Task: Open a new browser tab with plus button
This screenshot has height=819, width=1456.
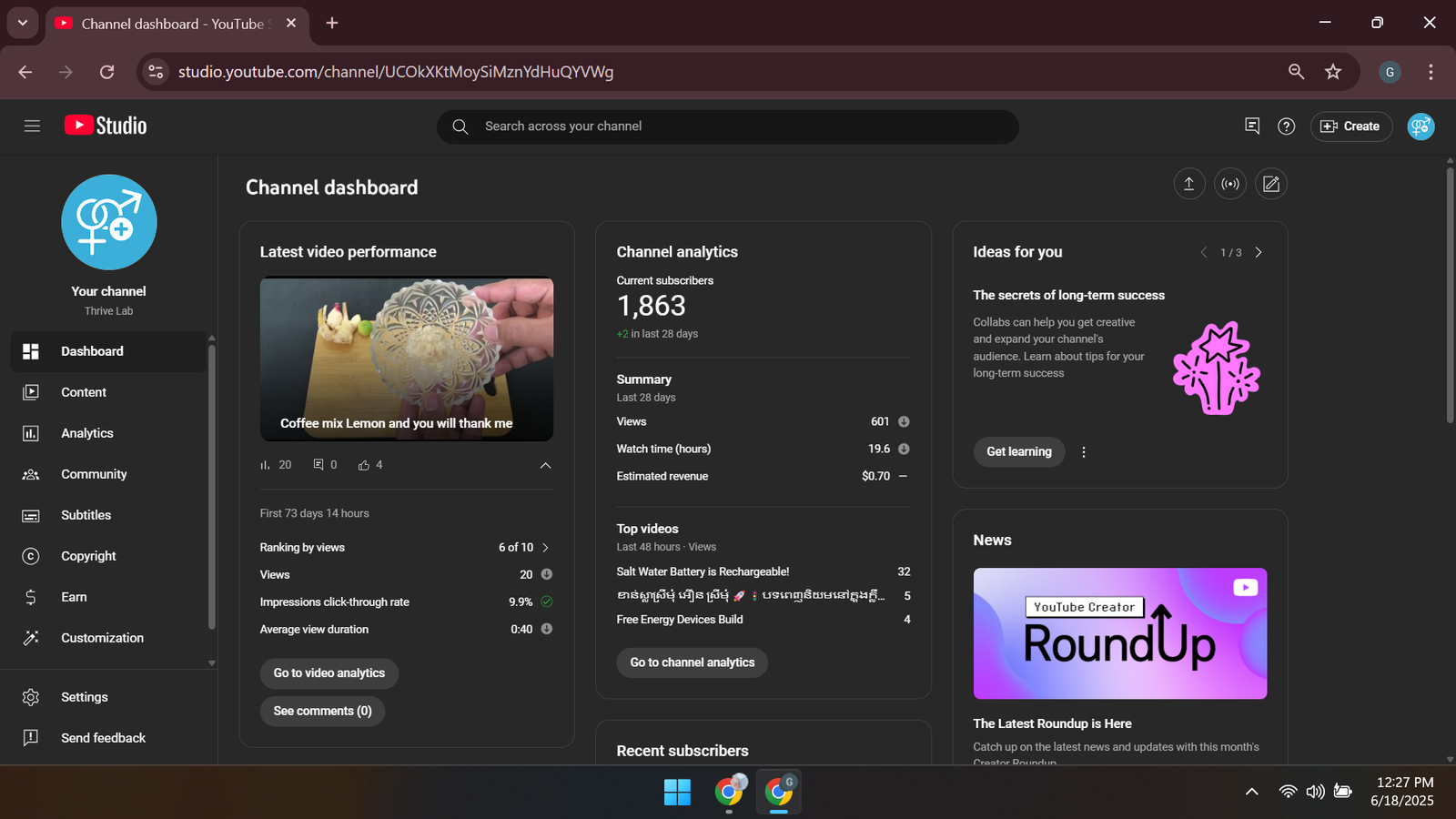Action: click(332, 24)
